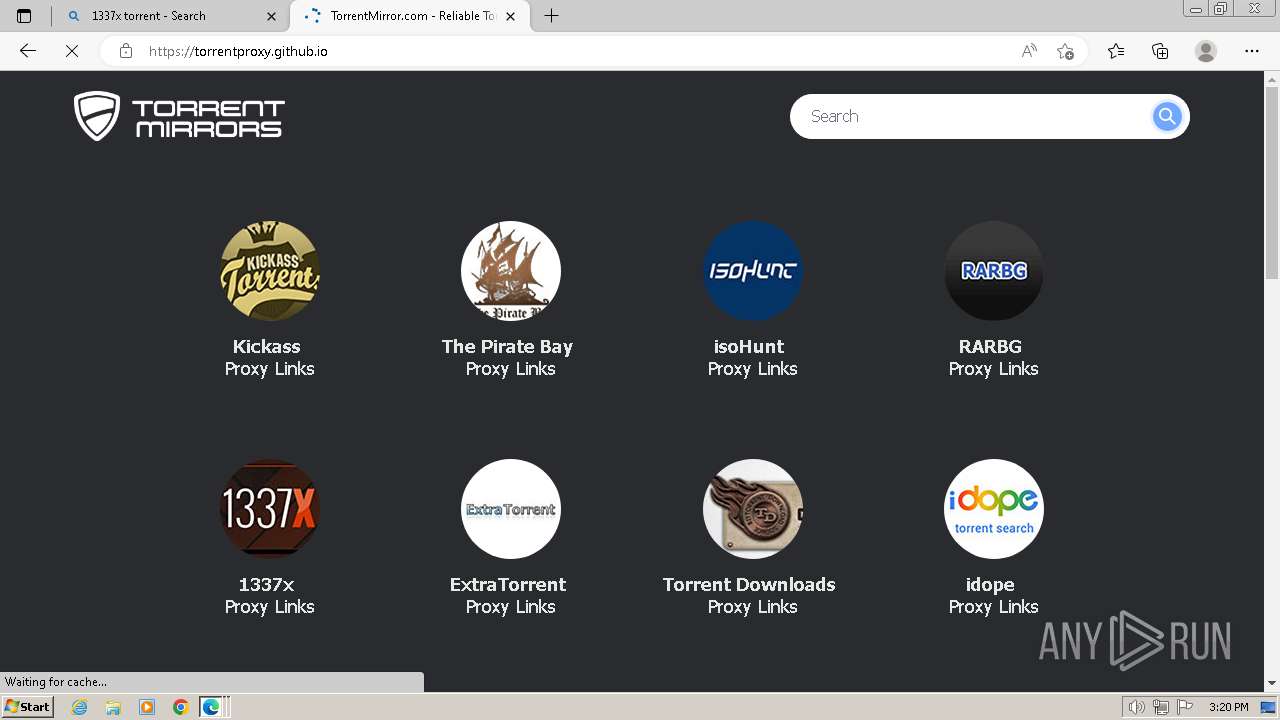Screen dimensions: 1280x720
Task: Click the page vertical scrollbar thumb
Action: click(x=1272, y=183)
